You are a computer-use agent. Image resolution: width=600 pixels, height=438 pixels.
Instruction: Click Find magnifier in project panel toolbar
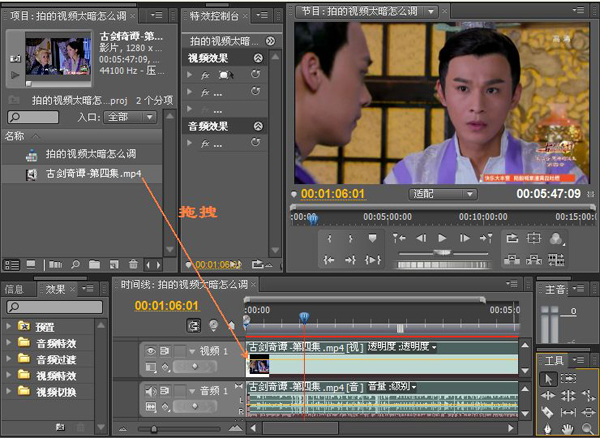coord(75,264)
